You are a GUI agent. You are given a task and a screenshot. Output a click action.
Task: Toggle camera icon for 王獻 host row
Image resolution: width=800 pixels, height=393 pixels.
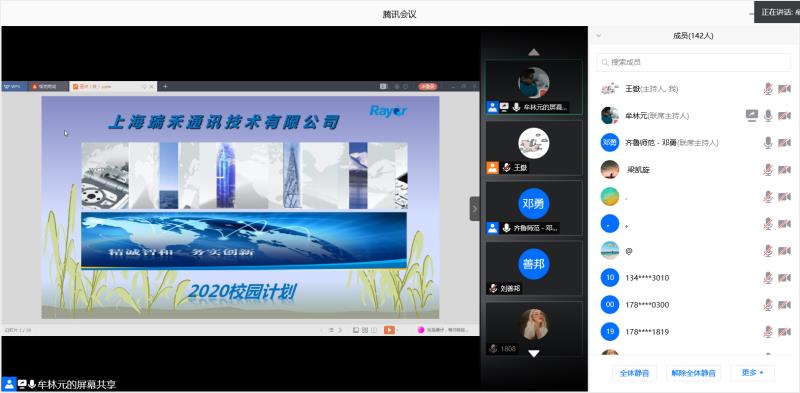pos(784,89)
